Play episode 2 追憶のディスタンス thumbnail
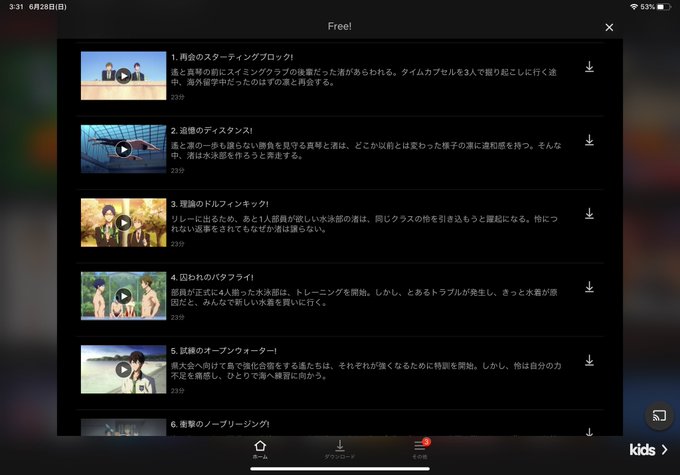Screen dimensions: 680x475 (124, 149)
